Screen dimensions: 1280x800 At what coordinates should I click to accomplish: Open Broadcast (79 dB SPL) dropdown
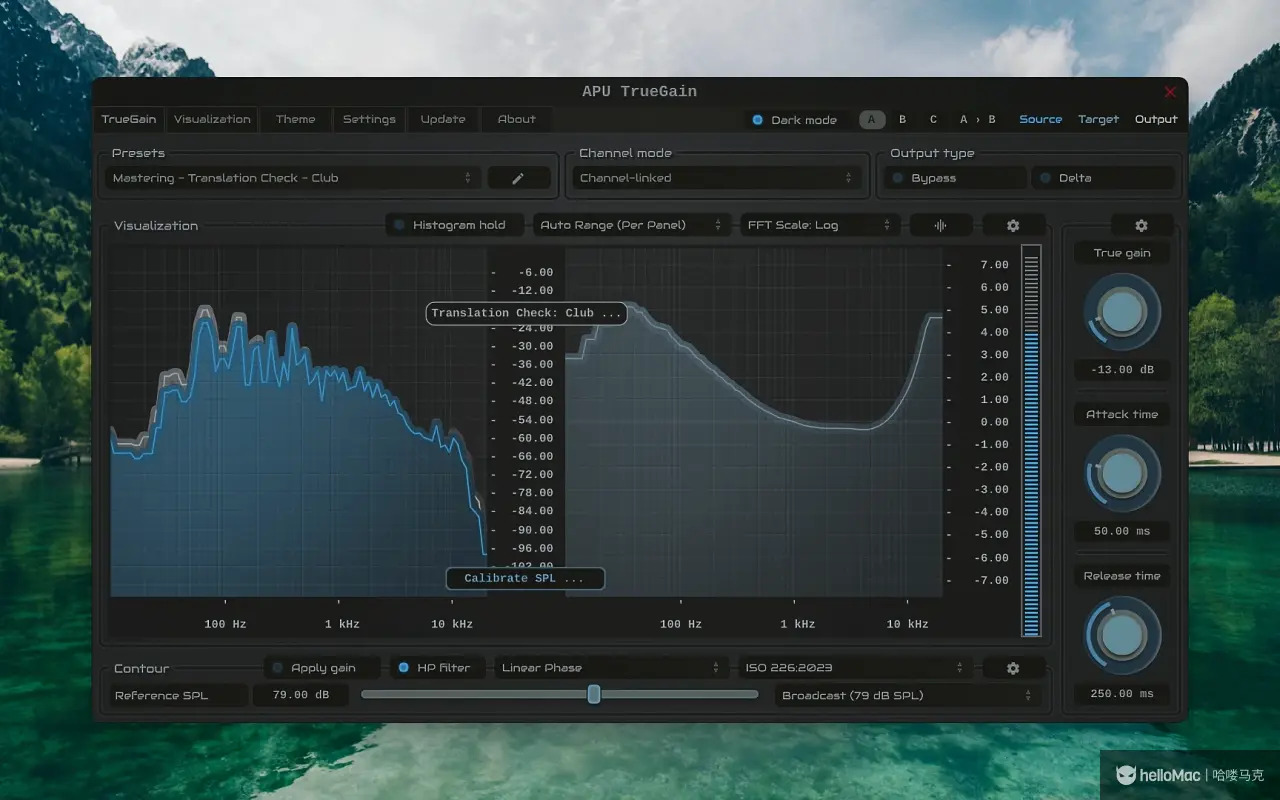click(907, 696)
